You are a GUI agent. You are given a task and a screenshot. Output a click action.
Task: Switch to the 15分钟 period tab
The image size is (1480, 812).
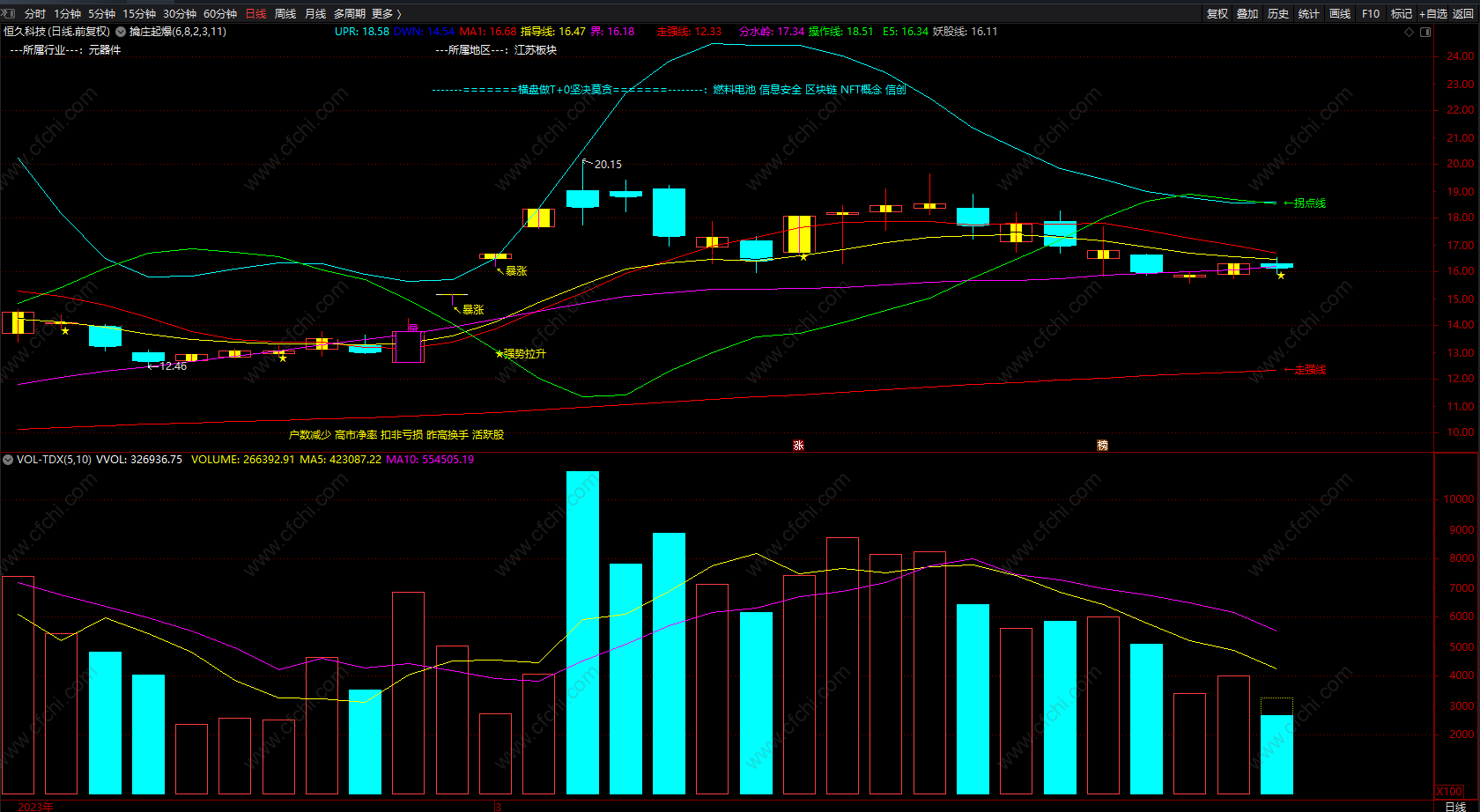click(139, 14)
